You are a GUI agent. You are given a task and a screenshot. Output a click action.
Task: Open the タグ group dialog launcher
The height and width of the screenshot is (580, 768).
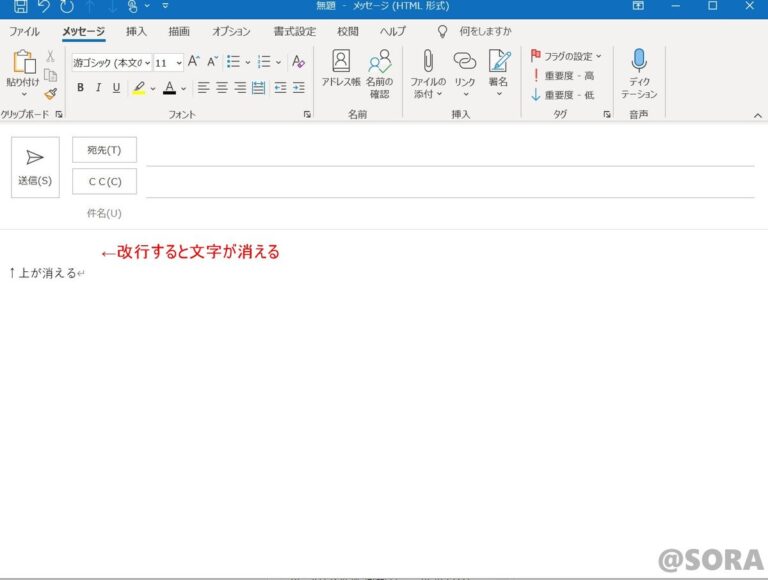click(607, 114)
